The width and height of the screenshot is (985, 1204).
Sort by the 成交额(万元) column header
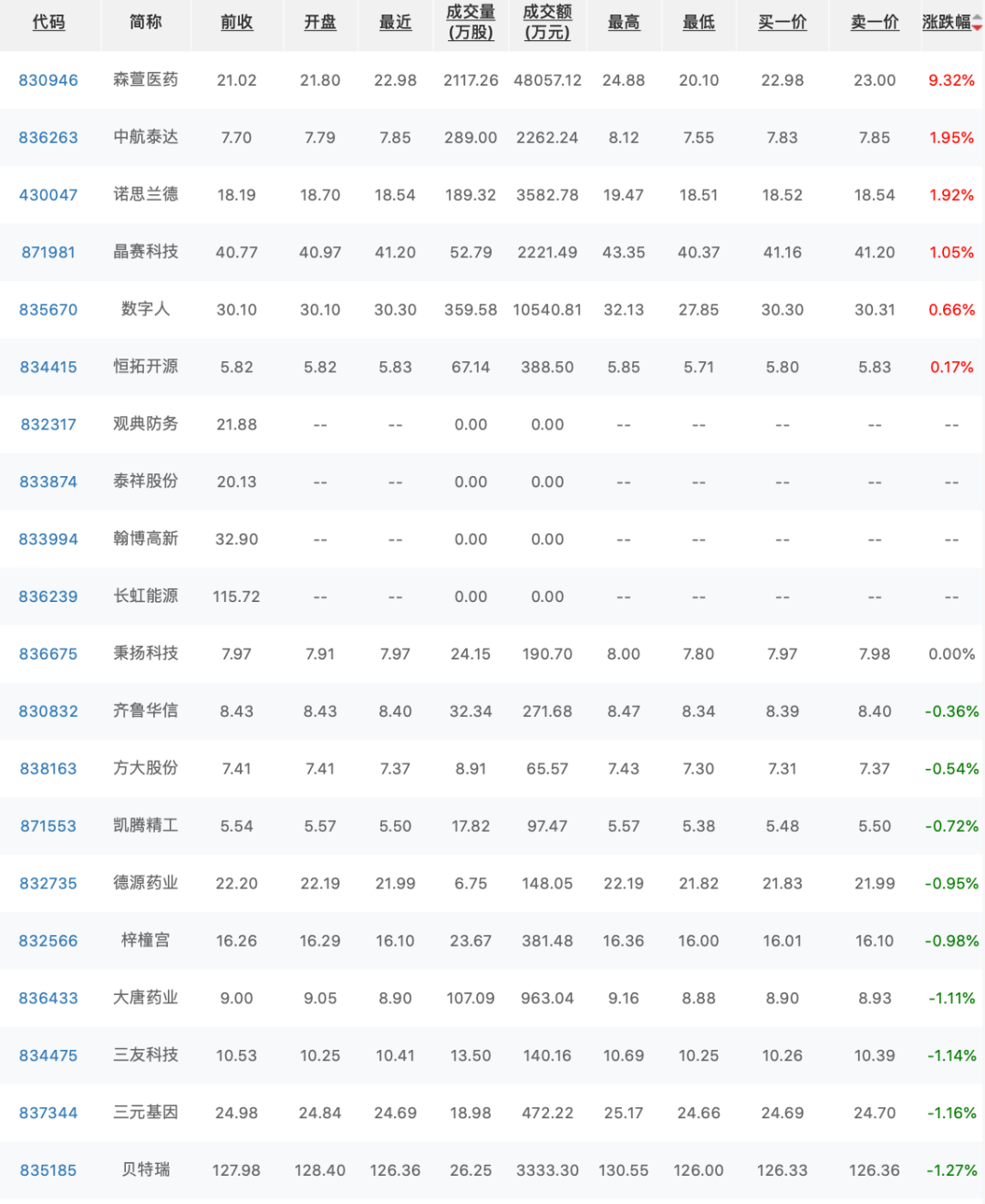[x=547, y=22]
